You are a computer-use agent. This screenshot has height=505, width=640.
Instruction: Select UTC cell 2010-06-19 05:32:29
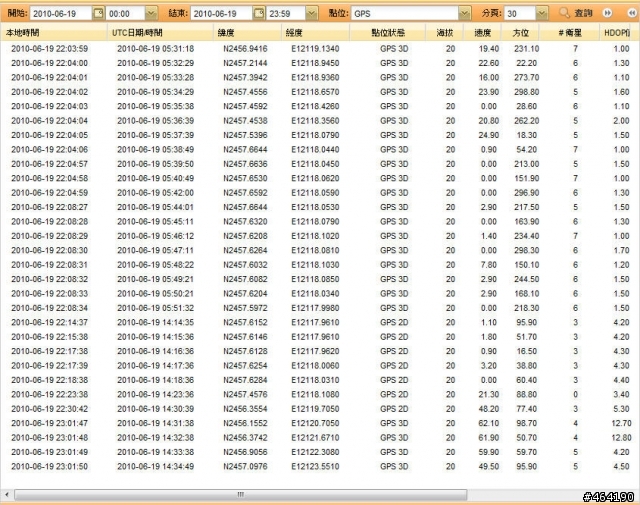[156, 63]
